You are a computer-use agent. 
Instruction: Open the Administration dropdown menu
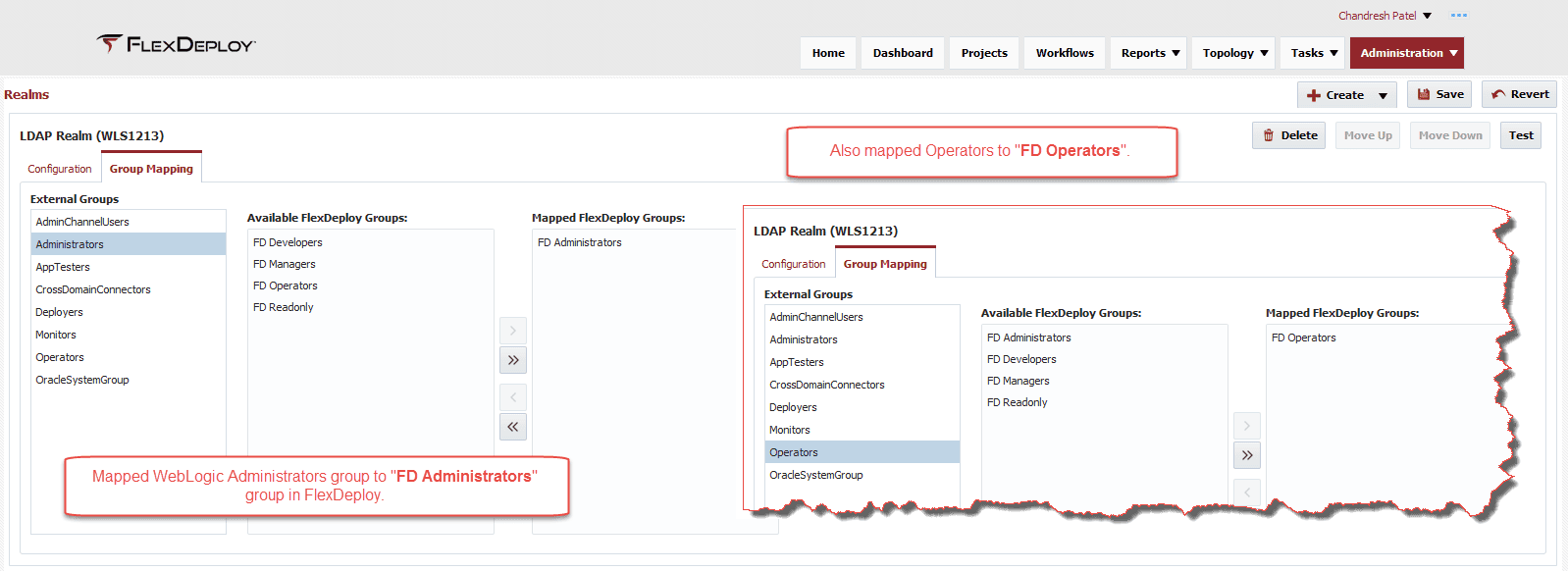click(x=1406, y=53)
